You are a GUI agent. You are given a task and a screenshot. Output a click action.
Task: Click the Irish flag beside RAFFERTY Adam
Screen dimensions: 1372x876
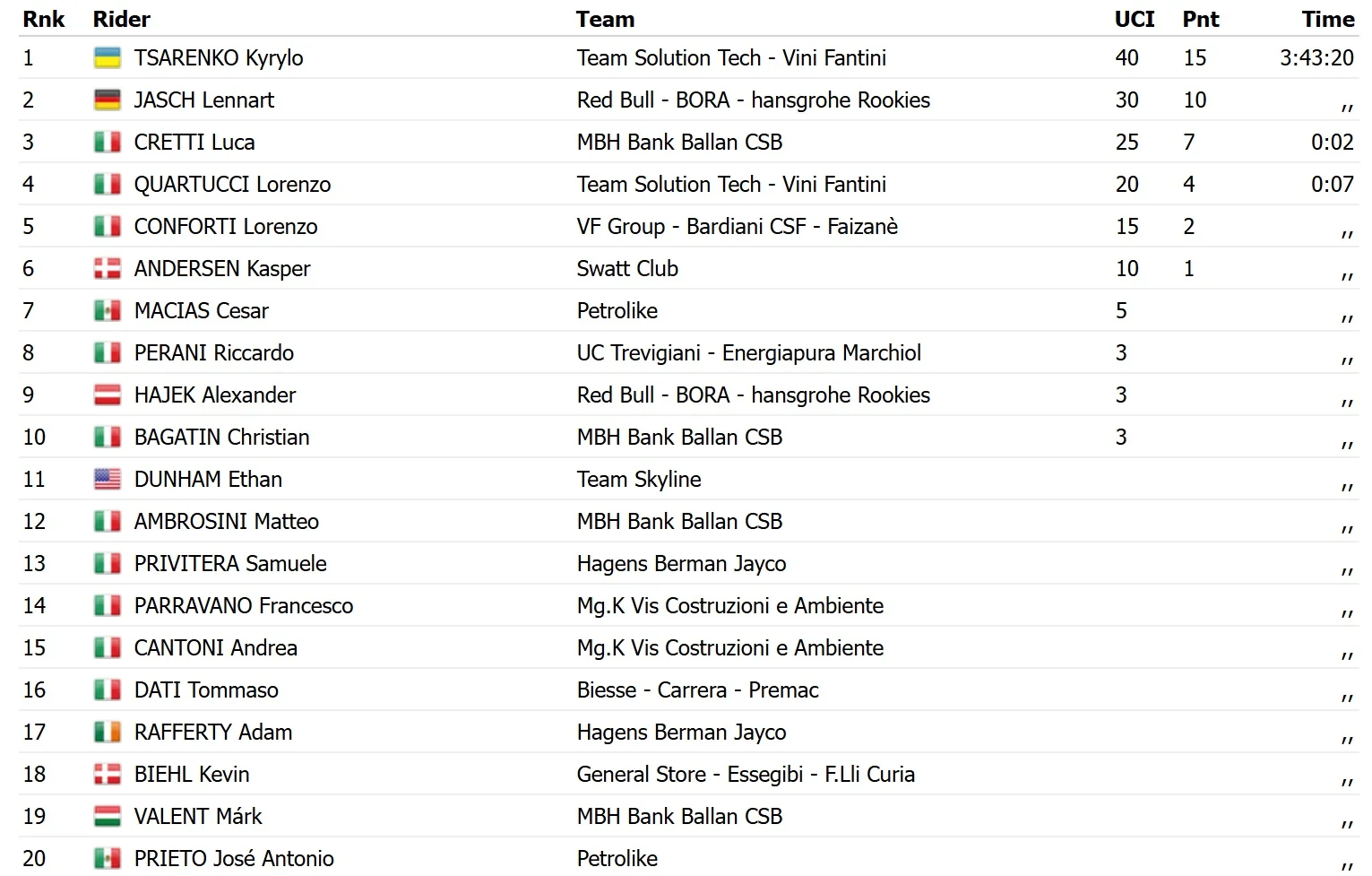coord(107,733)
